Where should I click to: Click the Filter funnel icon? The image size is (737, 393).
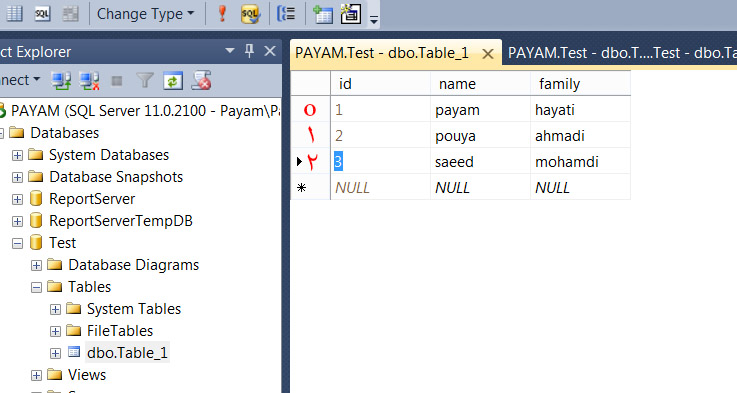[145, 81]
